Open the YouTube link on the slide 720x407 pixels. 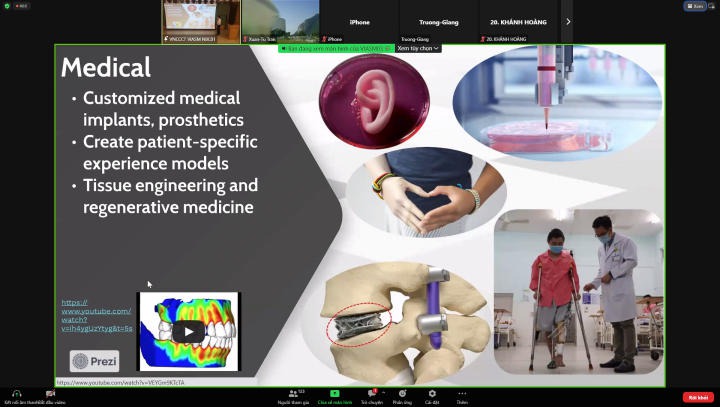pos(96,315)
